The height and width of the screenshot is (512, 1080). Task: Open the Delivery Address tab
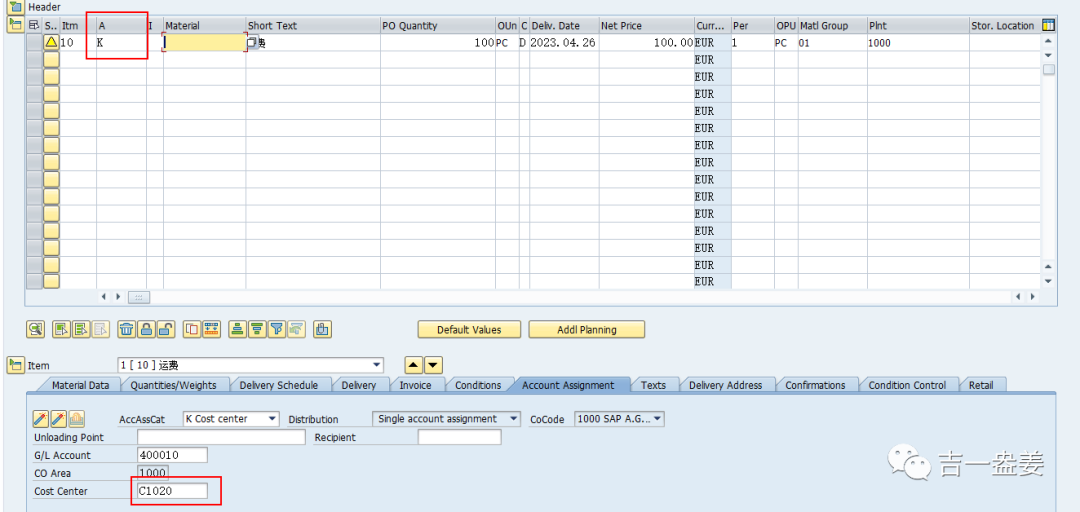click(725, 385)
